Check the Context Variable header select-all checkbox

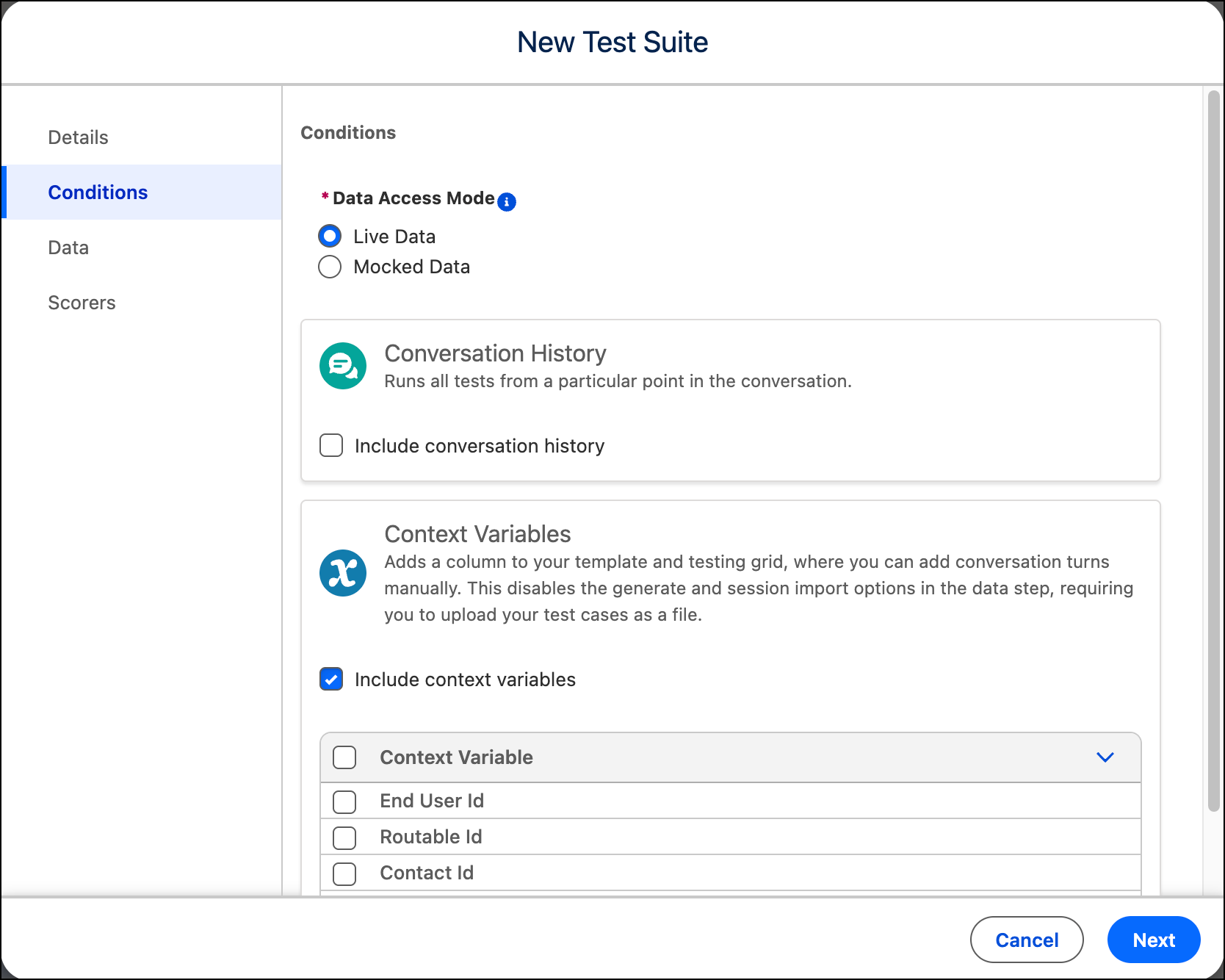(344, 757)
